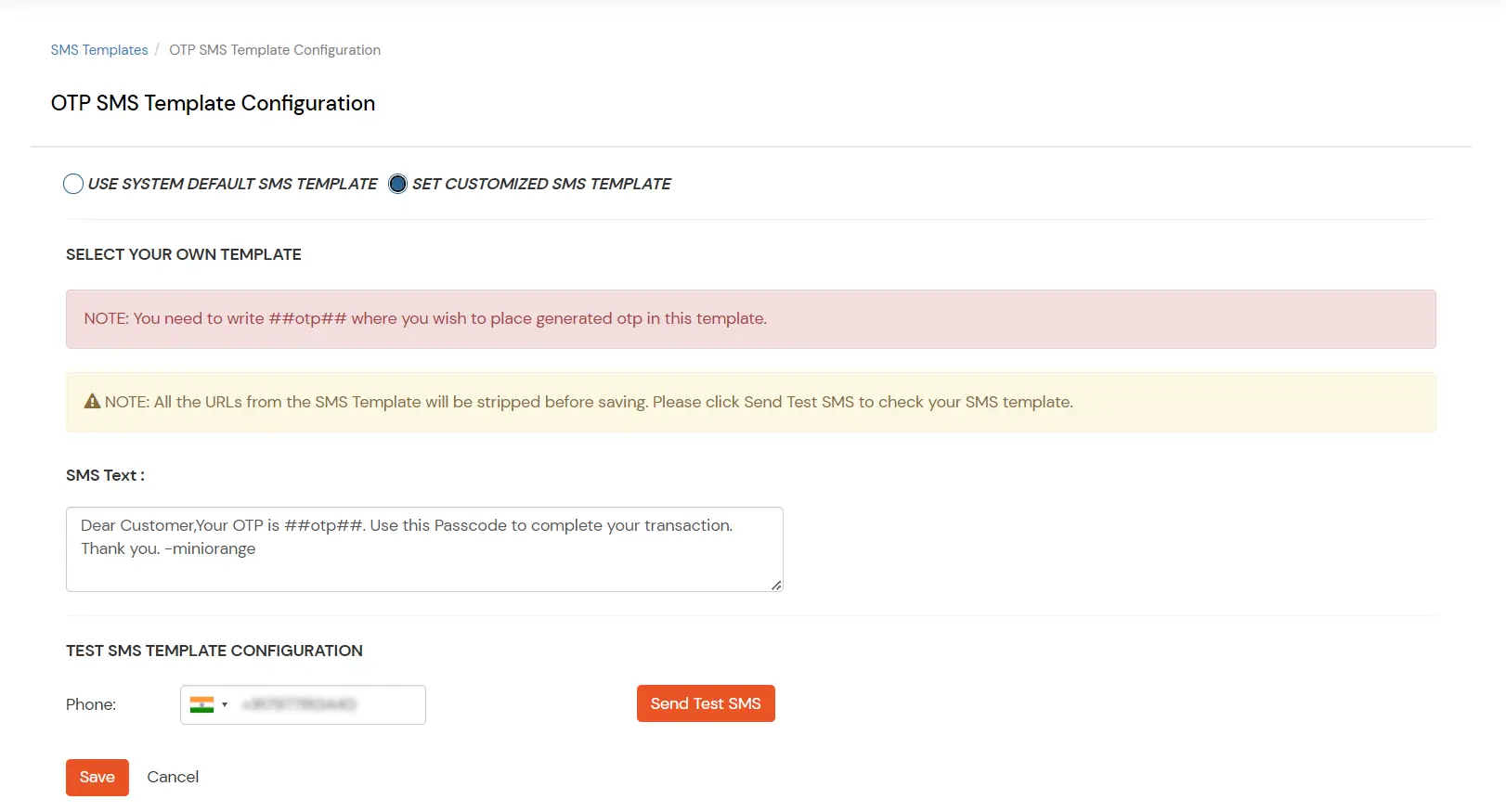1506x812 pixels.
Task: Click the TEST SMS TEMPLATE CONFIGURATION section header
Action: pyautogui.click(x=214, y=651)
